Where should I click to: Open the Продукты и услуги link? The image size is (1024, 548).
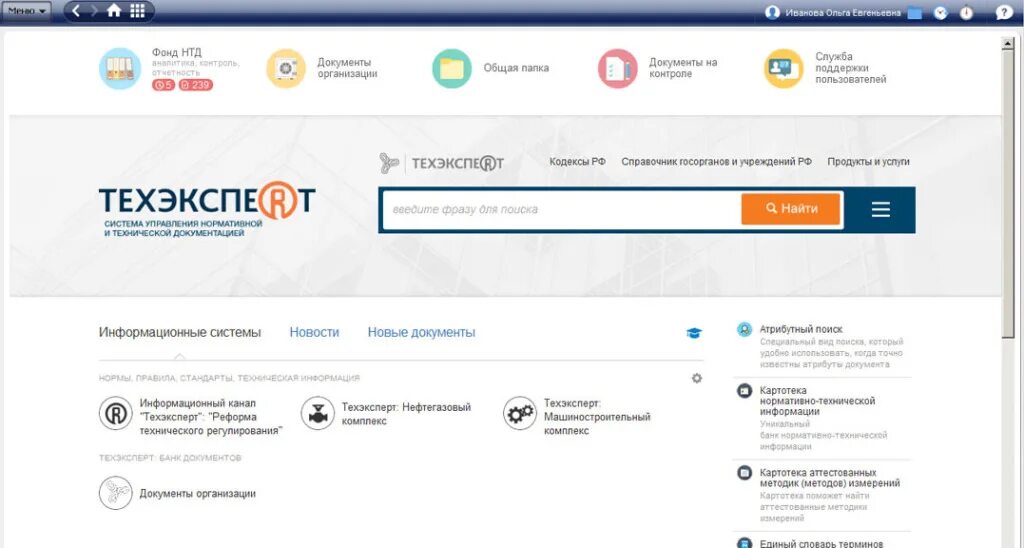(x=868, y=161)
